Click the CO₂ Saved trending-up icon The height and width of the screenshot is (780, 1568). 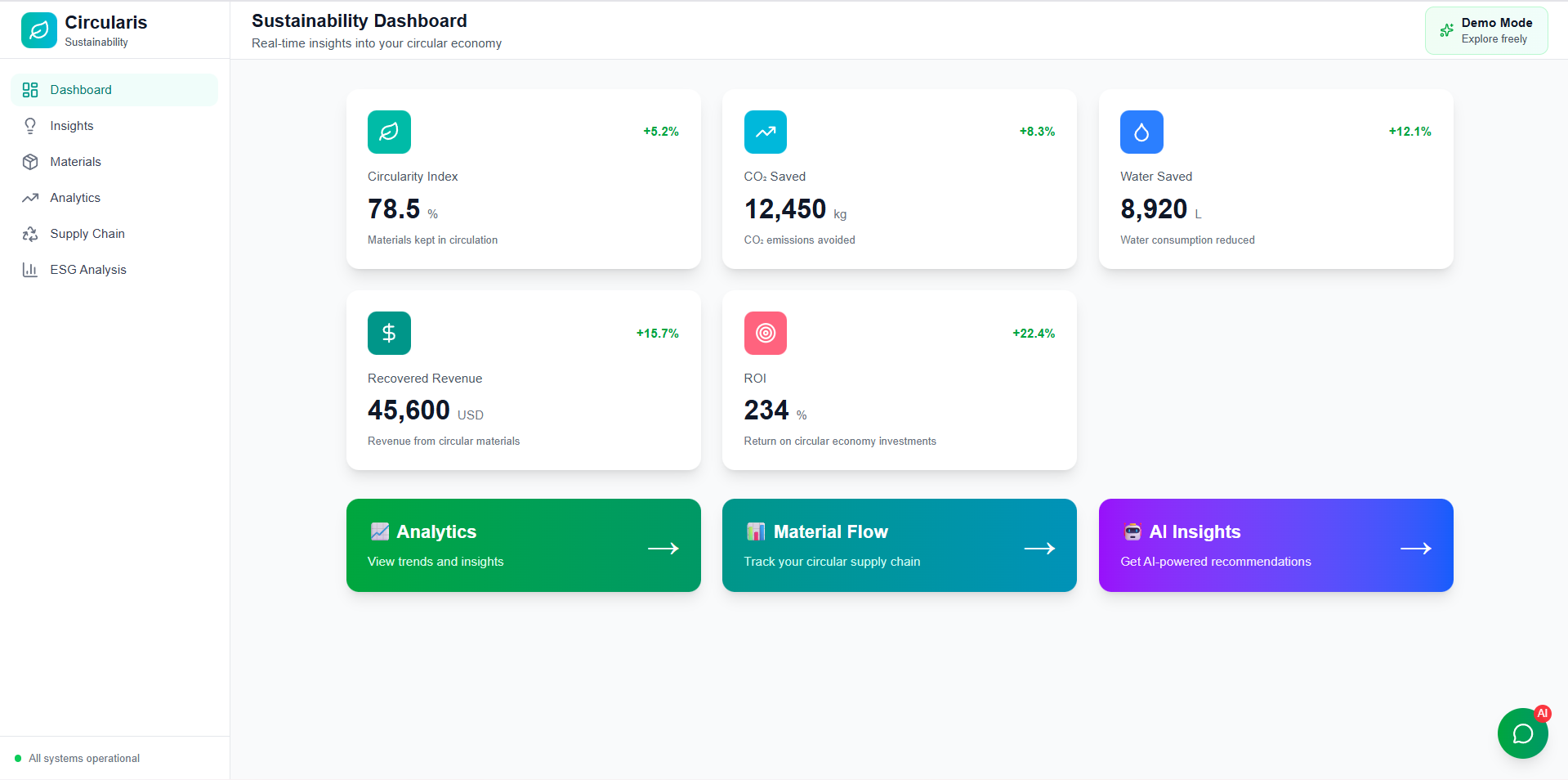click(766, 132)
